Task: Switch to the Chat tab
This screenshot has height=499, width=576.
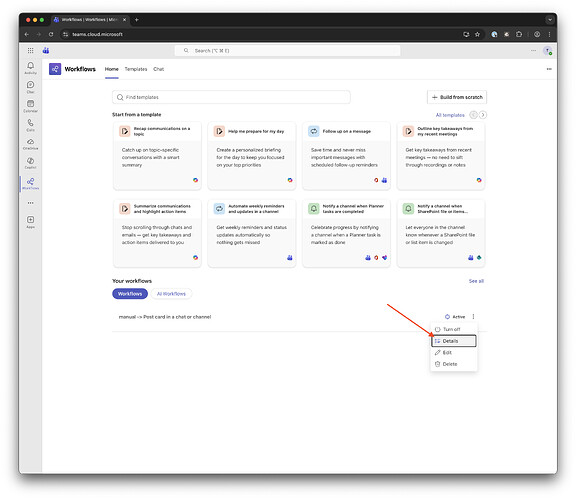Action: click(158, 69)
